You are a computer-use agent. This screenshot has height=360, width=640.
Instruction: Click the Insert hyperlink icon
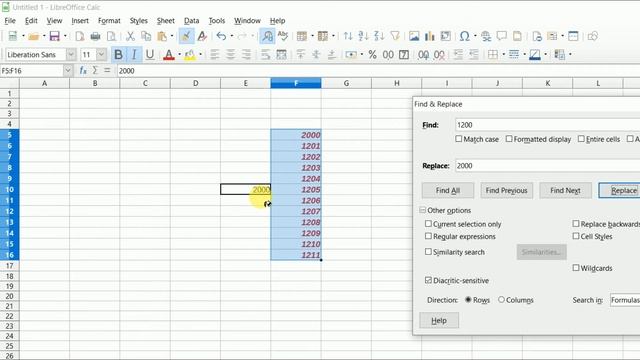[x=486, y=36]
